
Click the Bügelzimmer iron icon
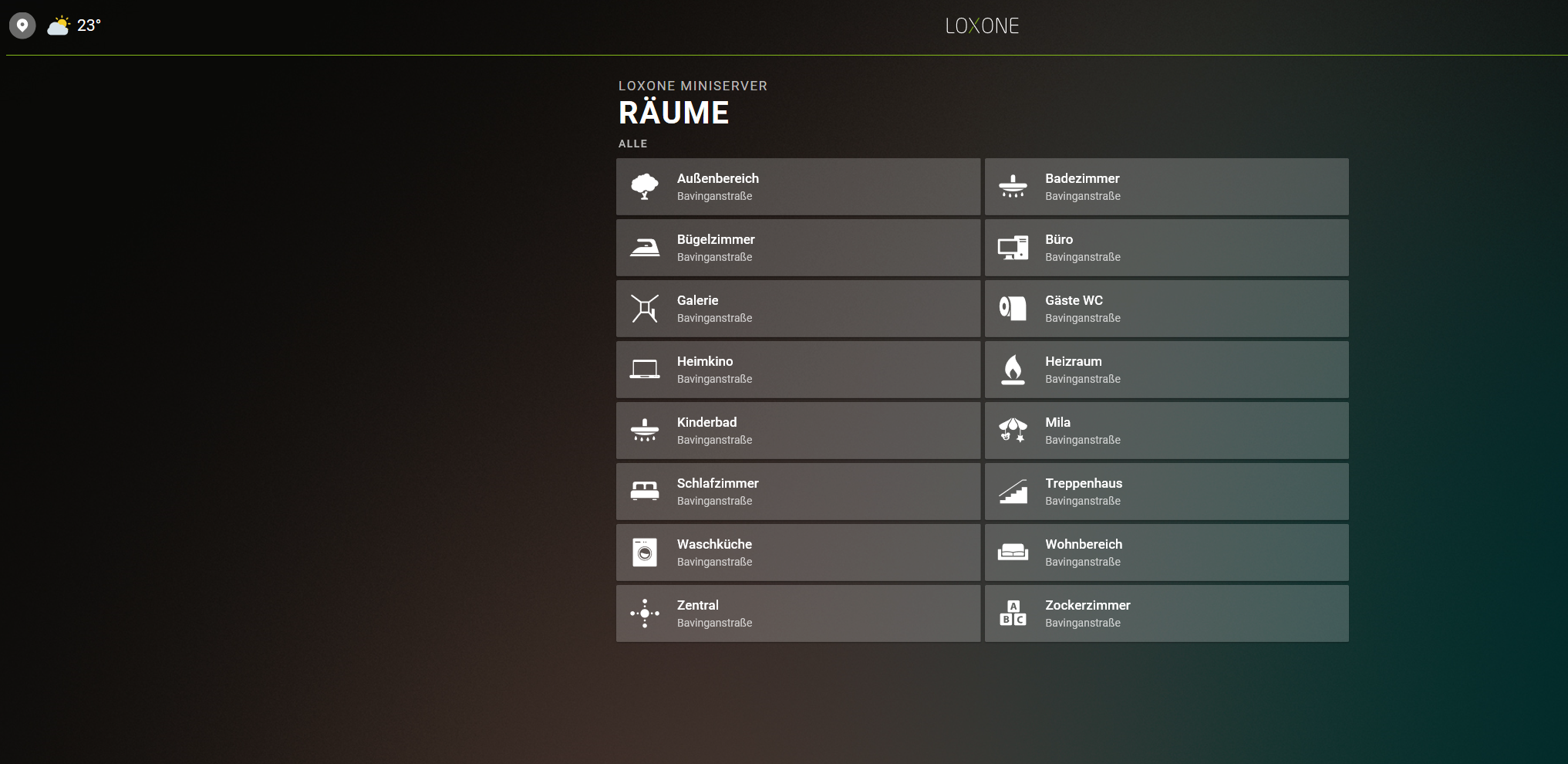645,248
